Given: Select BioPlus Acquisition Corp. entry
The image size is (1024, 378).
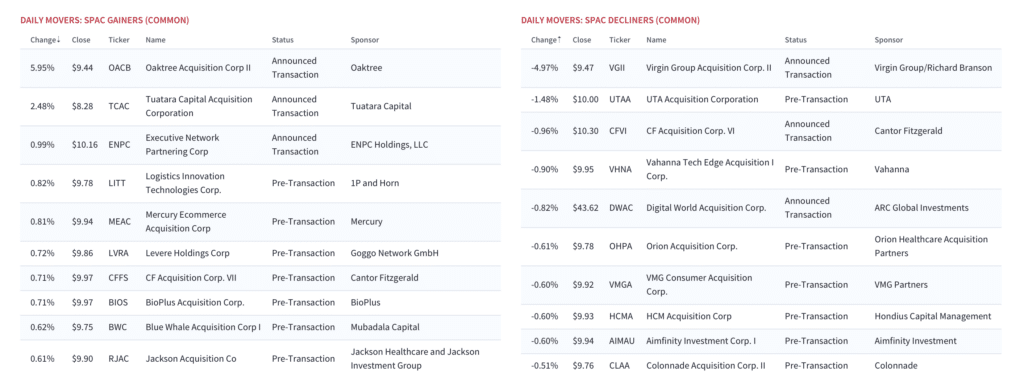Looking at the screenshot, I should (x=260, y=303).
